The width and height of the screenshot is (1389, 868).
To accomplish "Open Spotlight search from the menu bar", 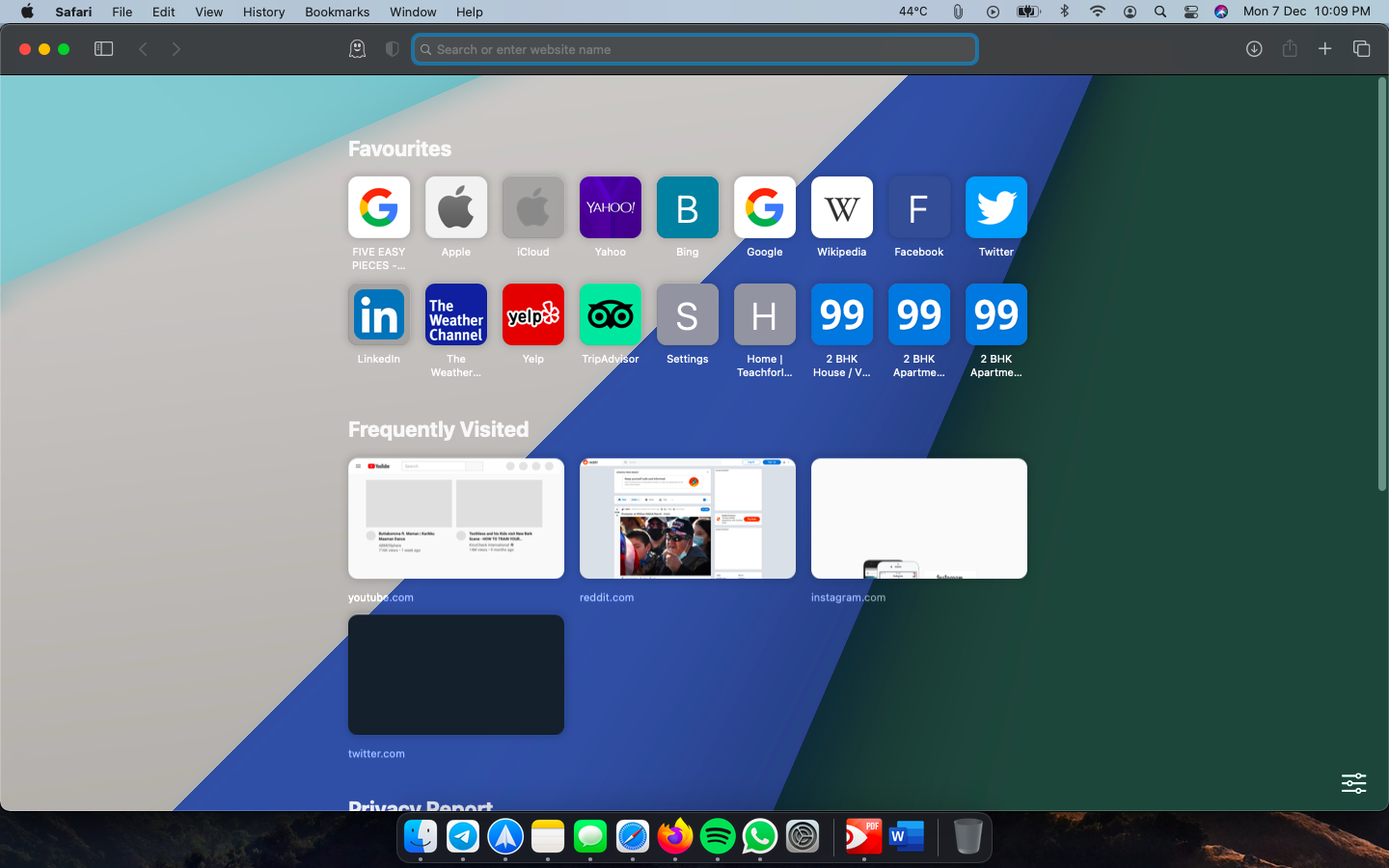I will click(x=1159, y=12).
